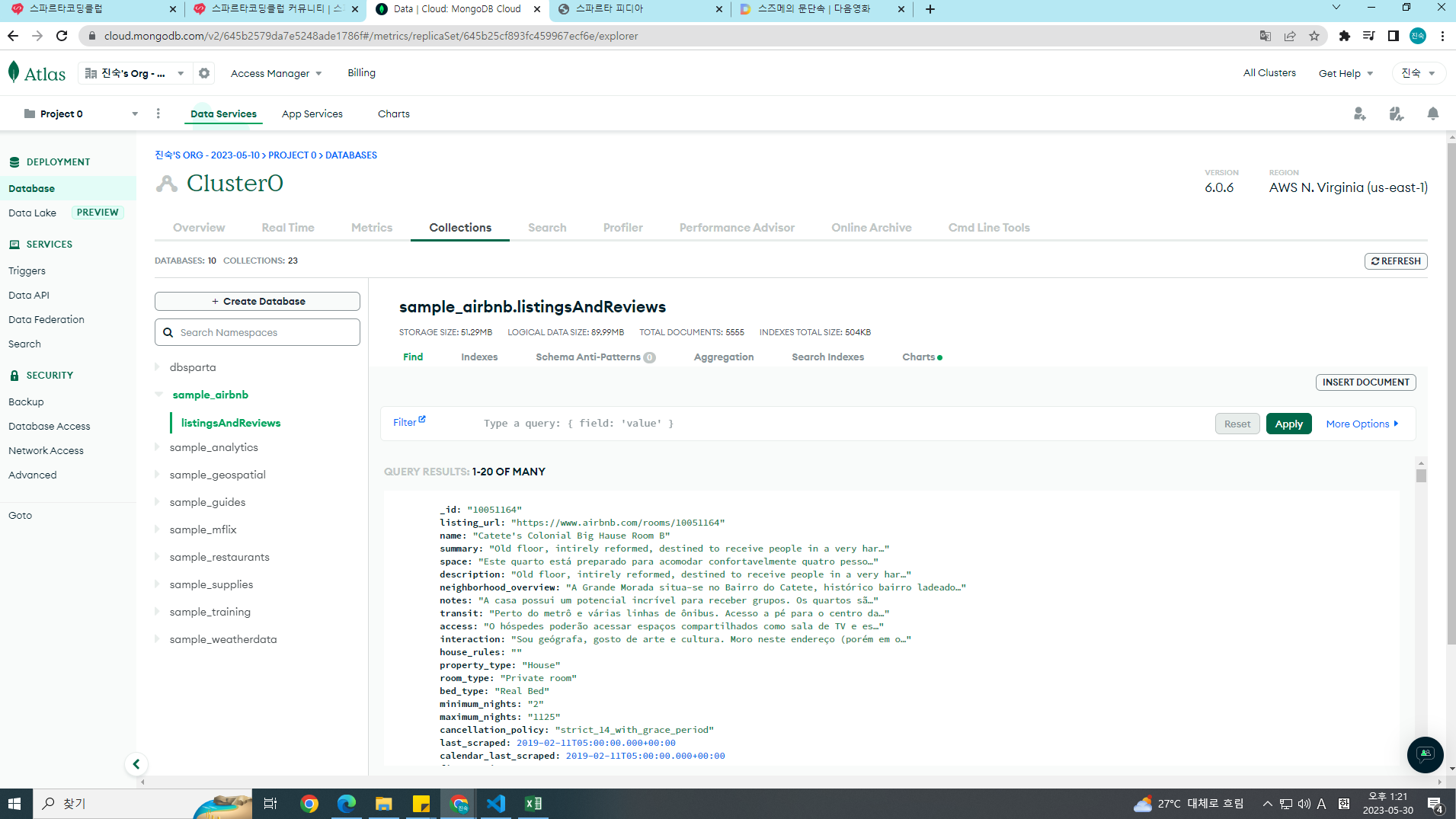This screenshot has height=819, width=1456.
Task: Click Create Database button
Action: pyautogui.click(x=258, y=302)
